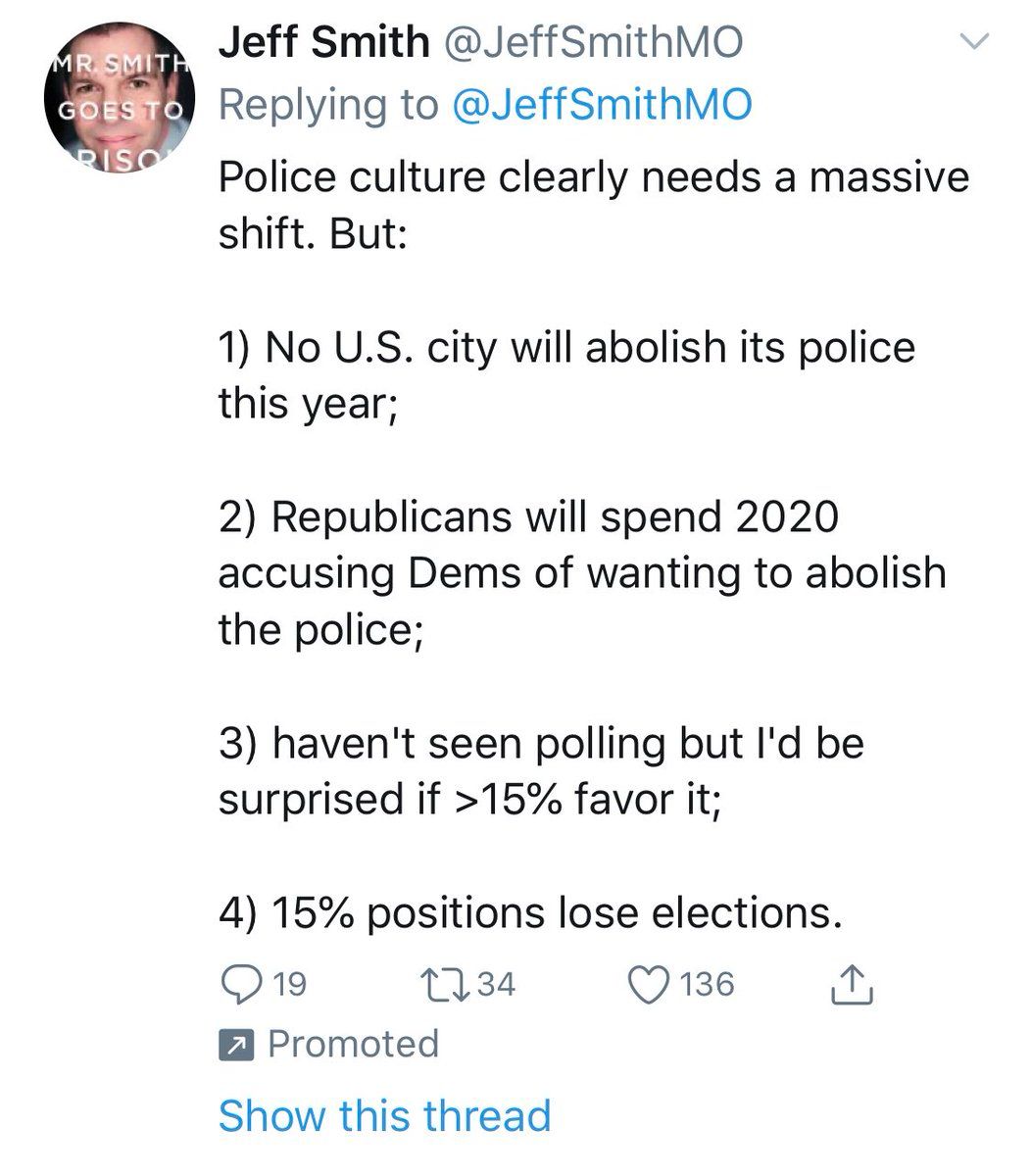Retweet using the retweet arrows icon
This screenshot has width=1031, height=1176.
point(441,984)
